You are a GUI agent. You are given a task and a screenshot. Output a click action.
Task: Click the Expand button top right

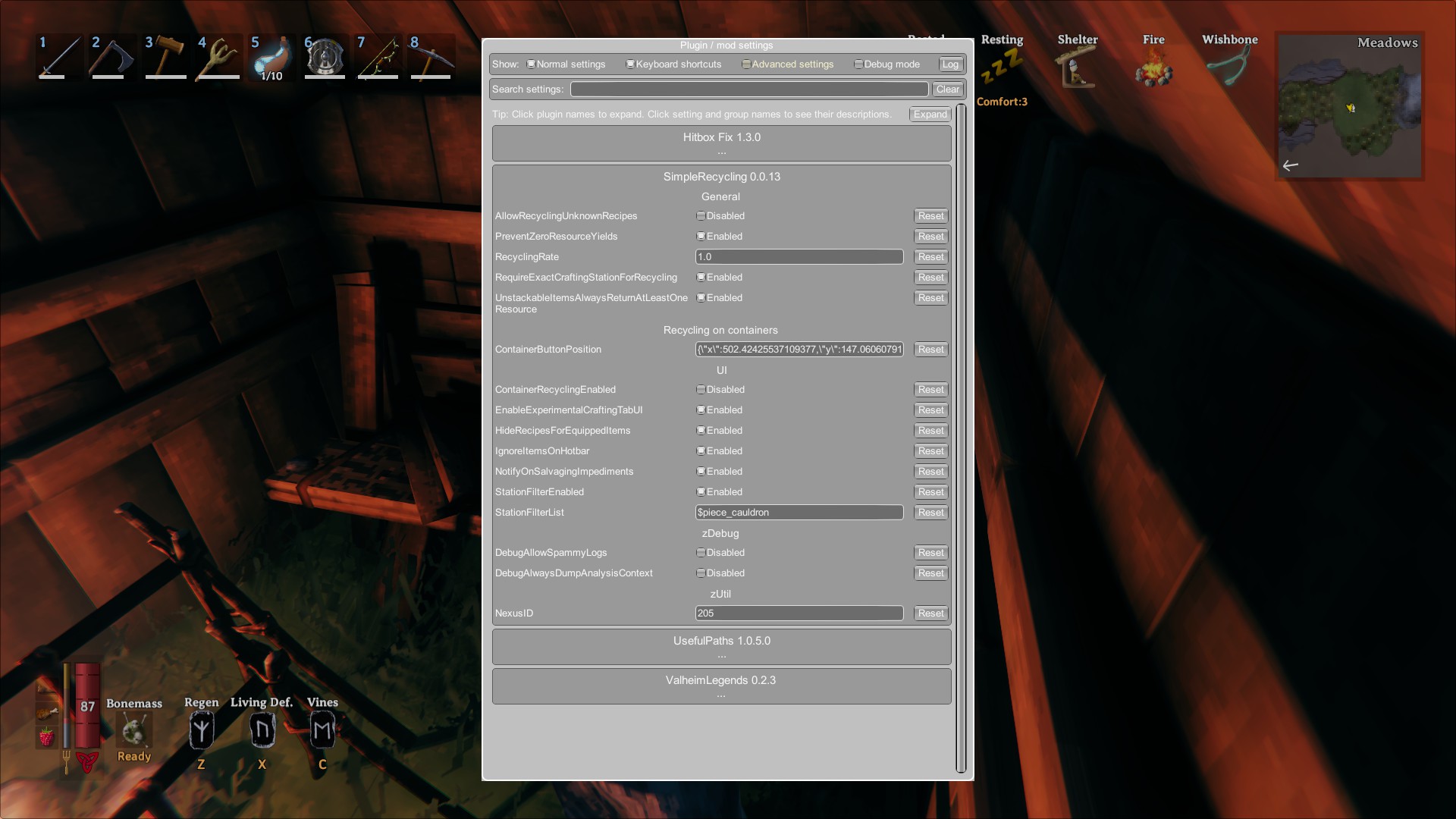pyautogui.click(x=929, y=113)
